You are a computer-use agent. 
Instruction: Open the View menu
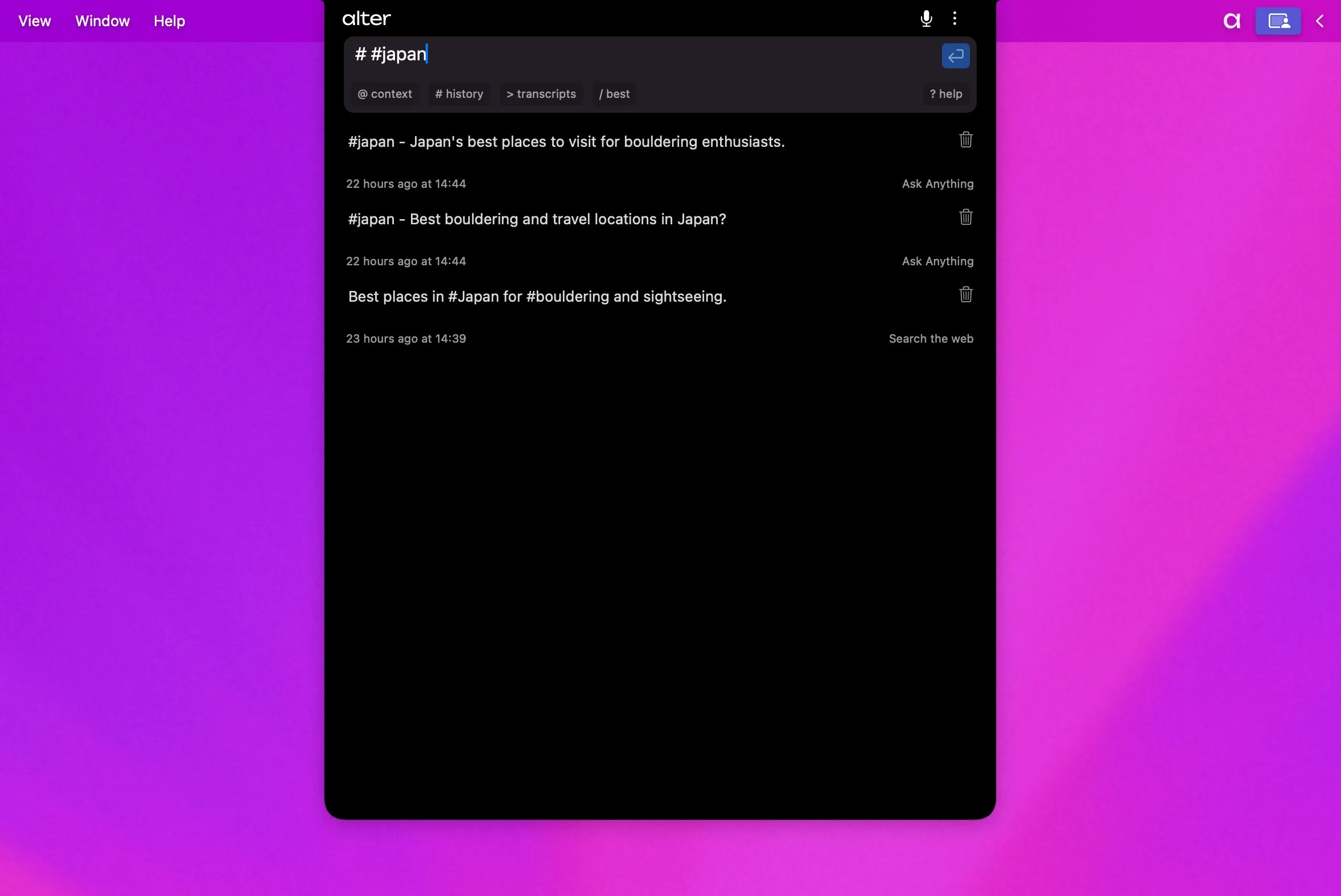click(x=34, y=21)
